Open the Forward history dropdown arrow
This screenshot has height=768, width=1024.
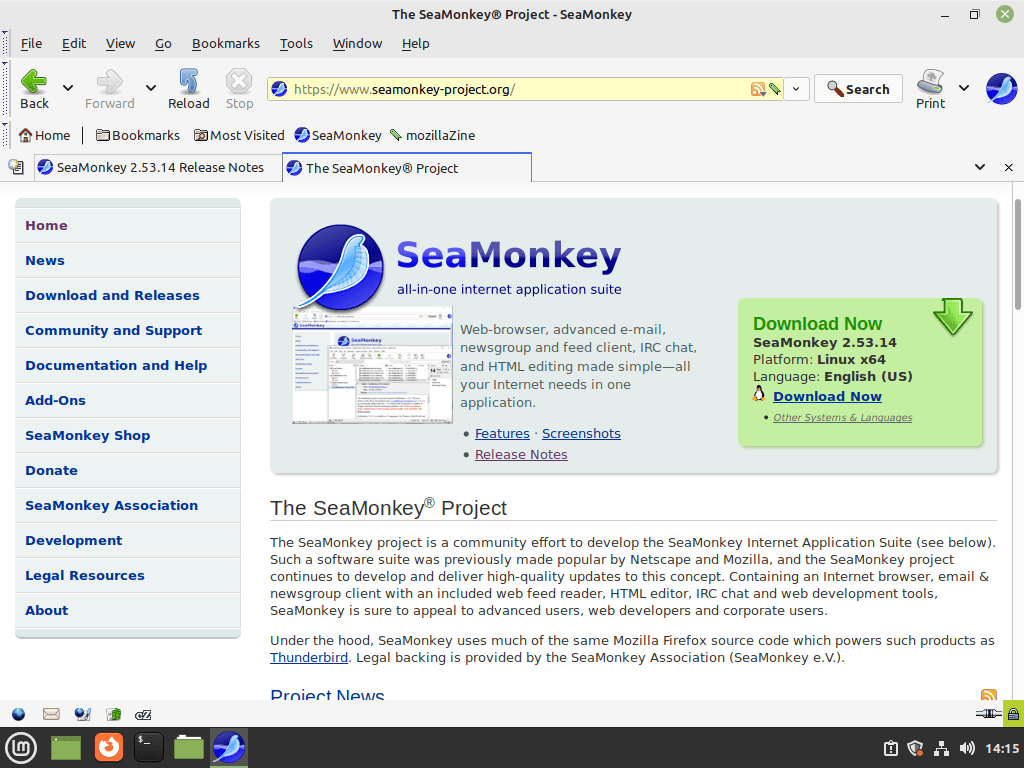(151, 88)
